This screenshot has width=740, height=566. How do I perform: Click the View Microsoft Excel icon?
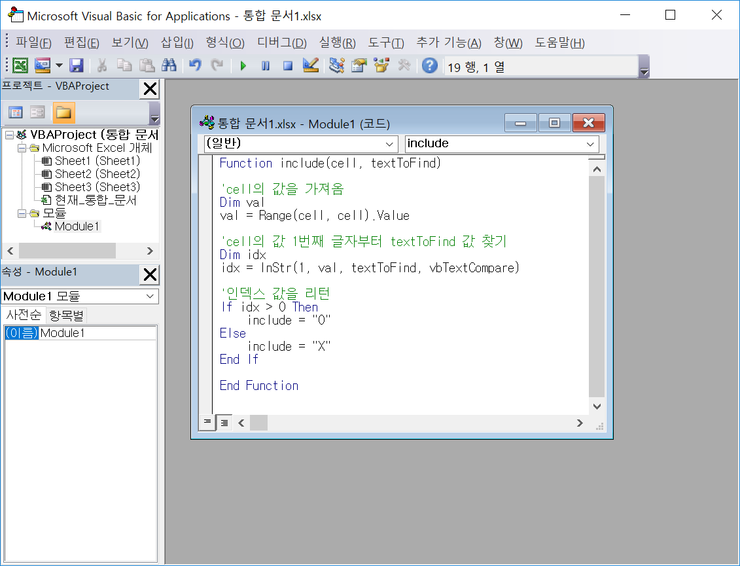coord(20,66)
